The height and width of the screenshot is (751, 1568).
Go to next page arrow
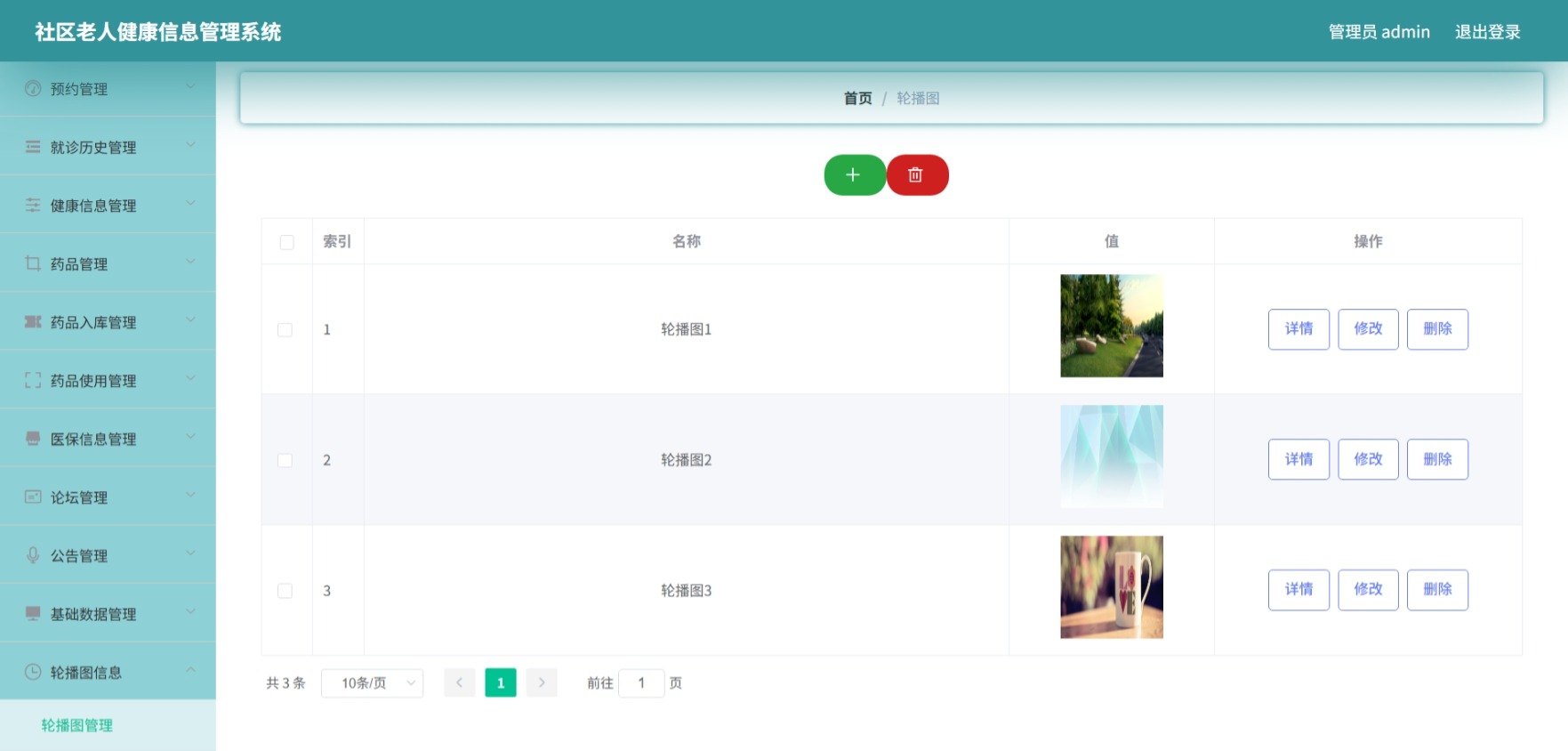[x=542, y=682]
